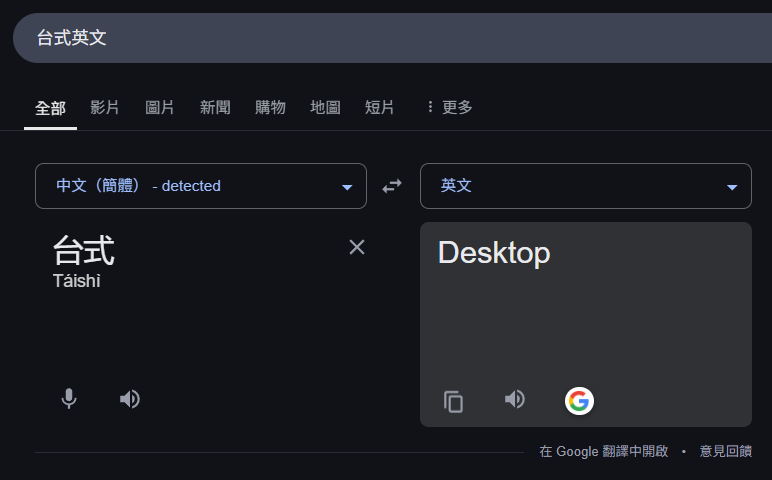The image size is (772, 480).
Task: Focus the search box containing 台式英文
Action: (x=392, y=38)
